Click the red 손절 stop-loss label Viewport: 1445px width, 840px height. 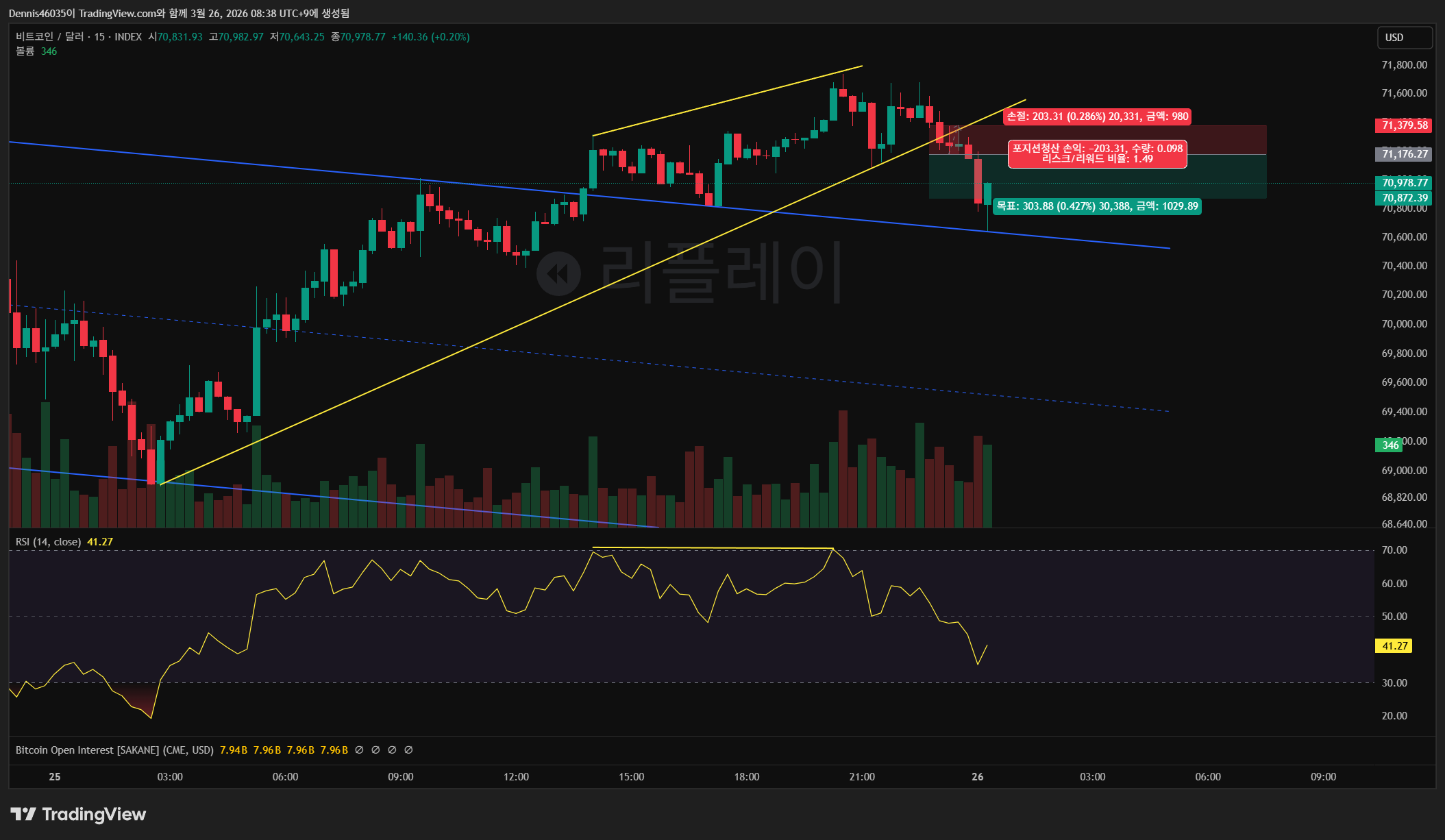(x=1098, y=116)
